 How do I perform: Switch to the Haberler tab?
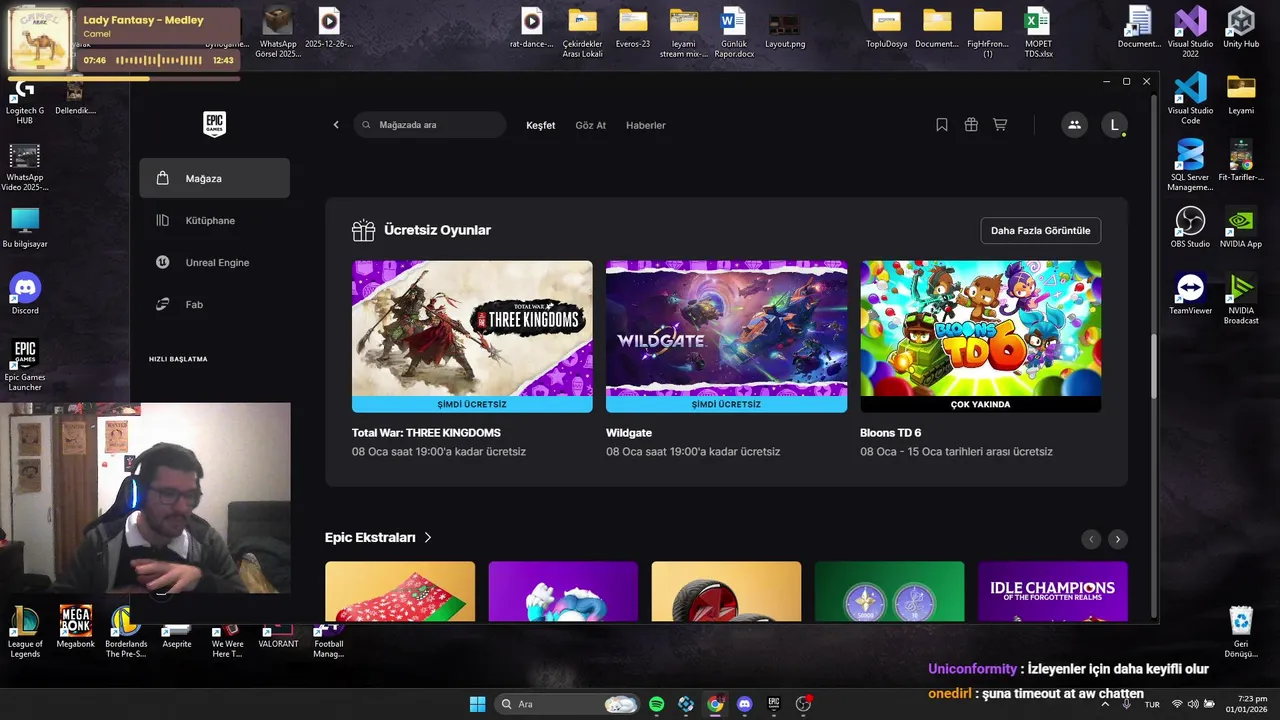tap(646, 125)
